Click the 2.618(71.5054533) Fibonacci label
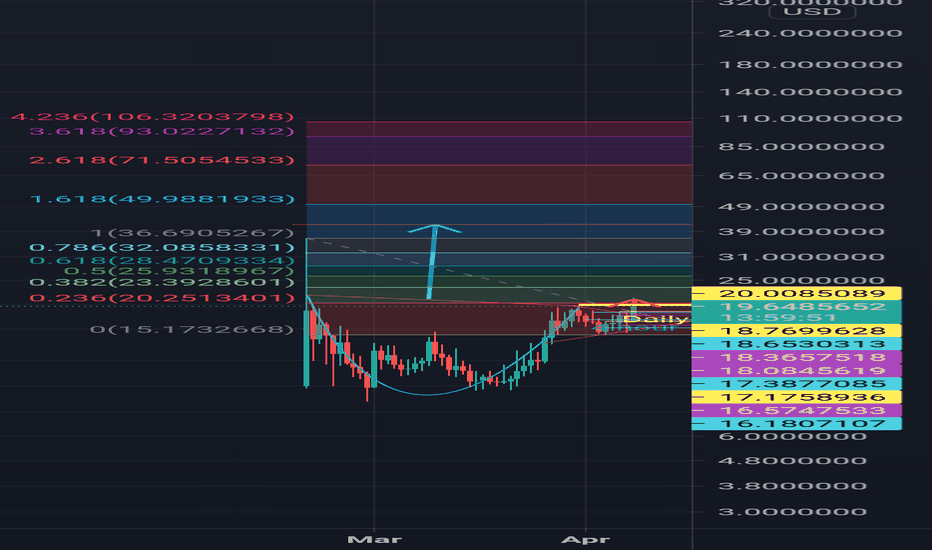This screenshot has height=550, width=932. pos(162,160)
